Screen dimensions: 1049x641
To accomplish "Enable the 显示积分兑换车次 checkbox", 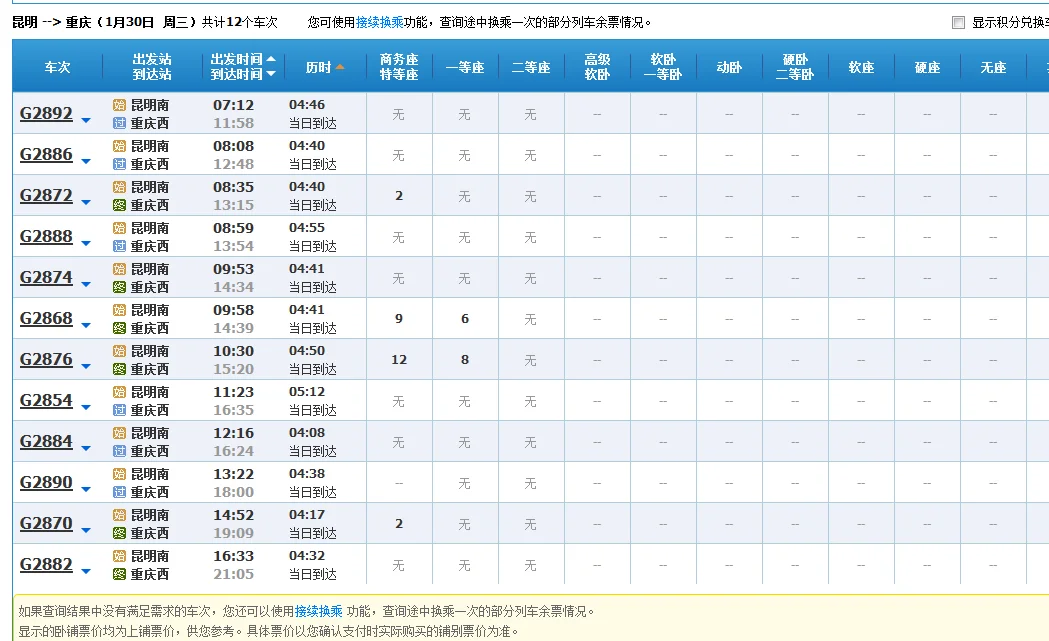I will click(958, 22).
